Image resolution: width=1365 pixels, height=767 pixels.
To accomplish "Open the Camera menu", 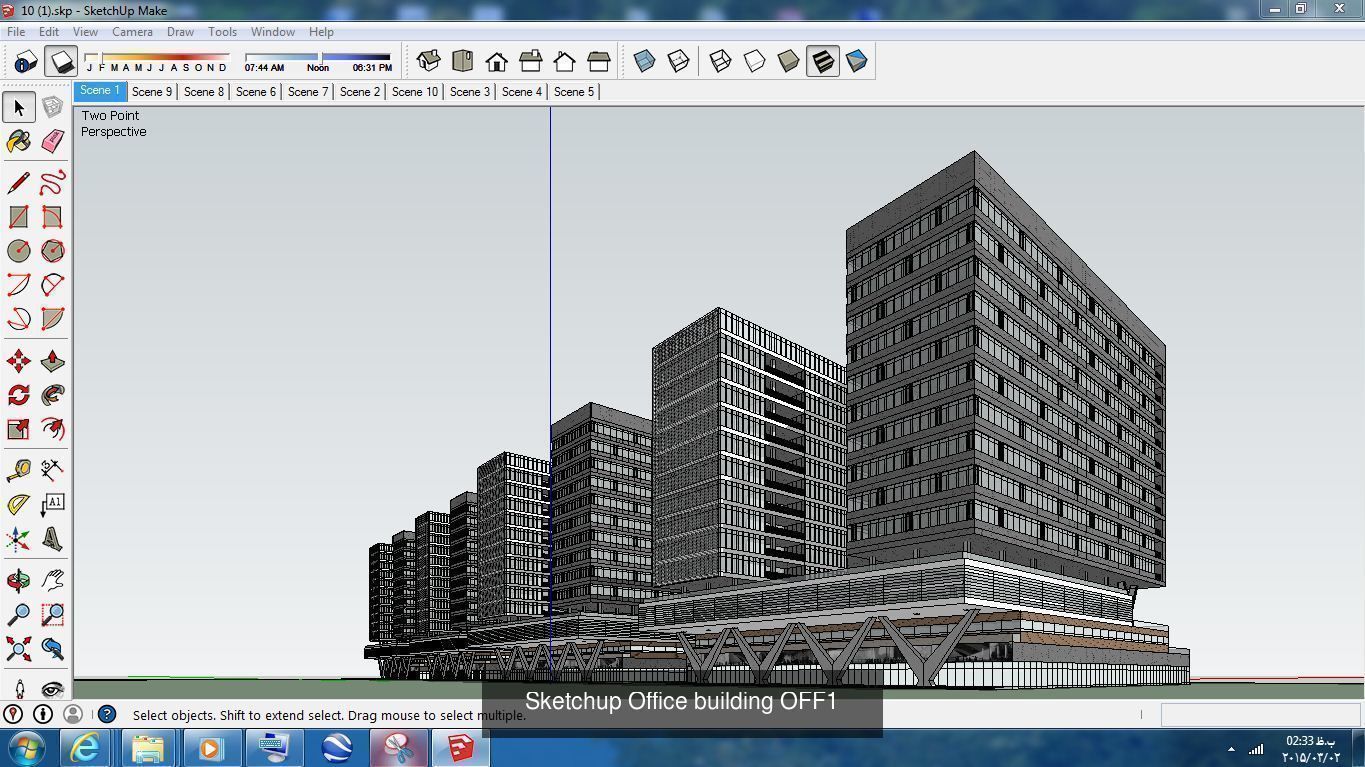I will [132, 32].
